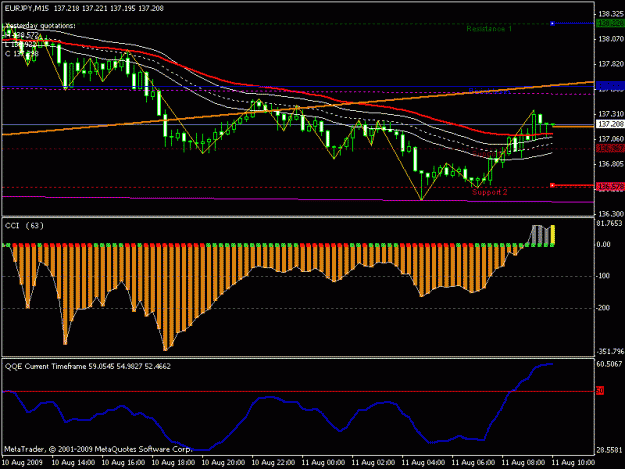Click the 137.310 price axis label
The width and height of the screenshot is (625, 469).
pyautogui.click(x=611, y=114)
